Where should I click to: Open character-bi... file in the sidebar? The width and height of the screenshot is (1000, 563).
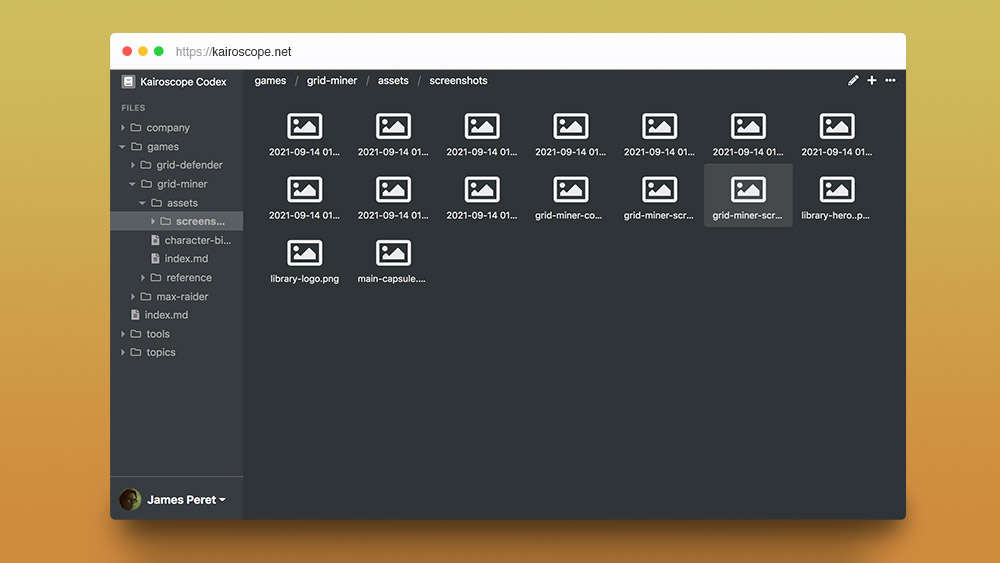198,240
